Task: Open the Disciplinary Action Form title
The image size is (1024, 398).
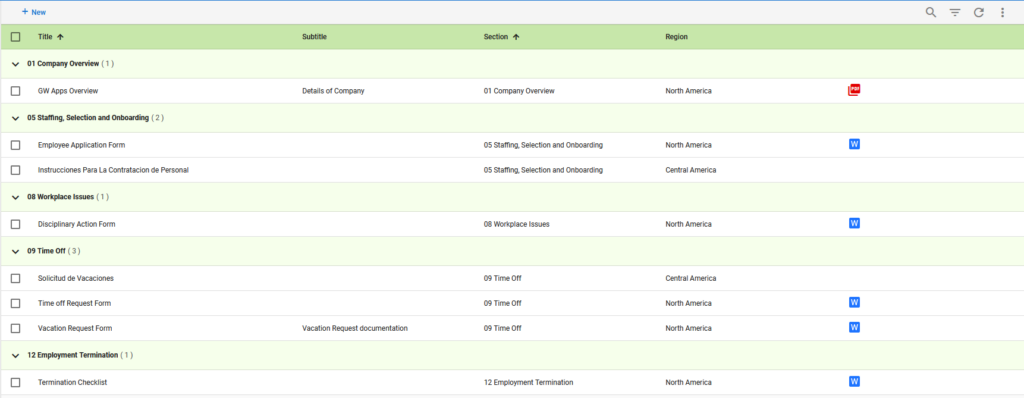Action: pos(77,224)
